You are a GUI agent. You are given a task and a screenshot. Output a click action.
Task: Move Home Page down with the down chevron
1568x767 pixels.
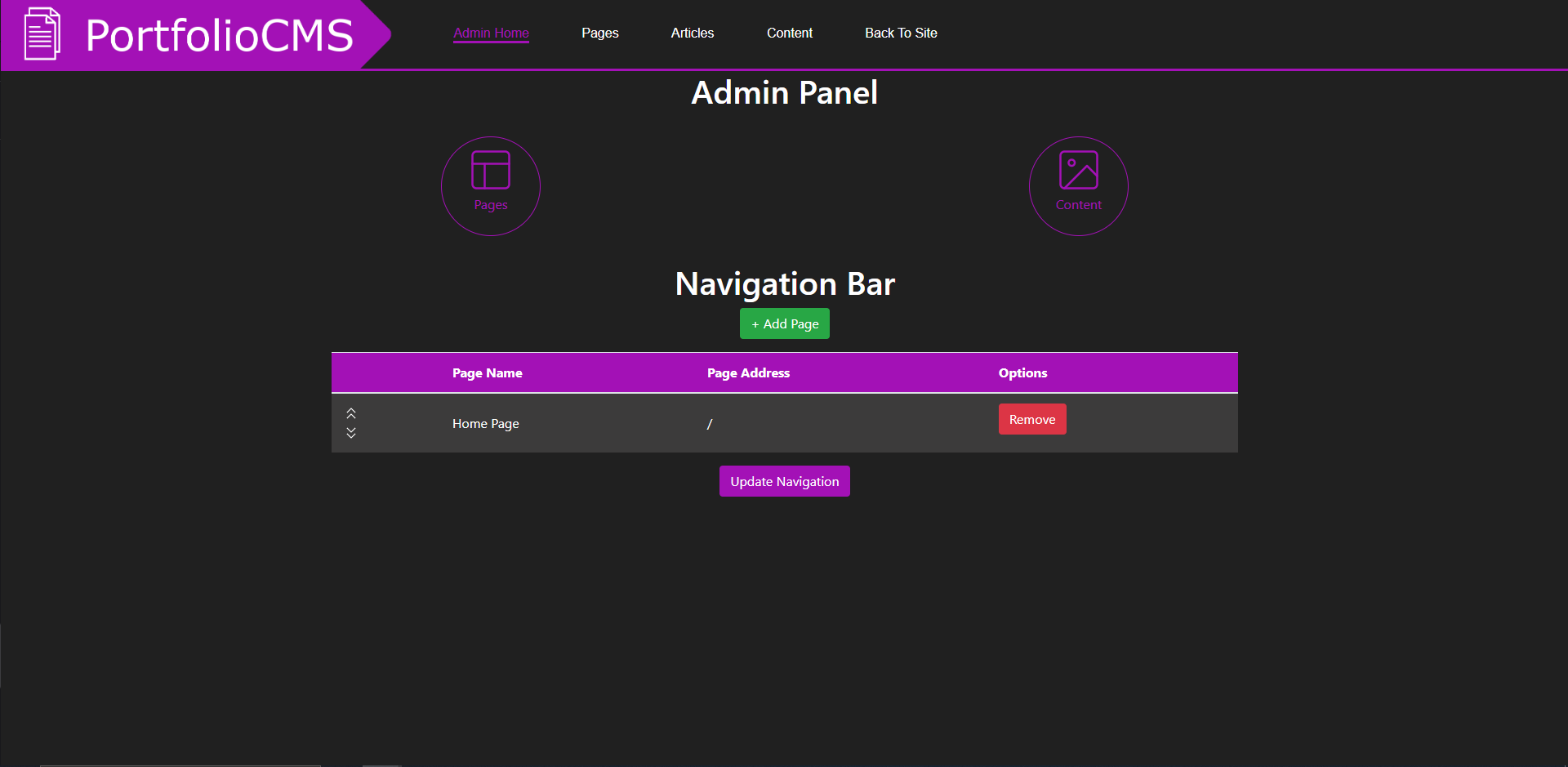tap(351, 433)
